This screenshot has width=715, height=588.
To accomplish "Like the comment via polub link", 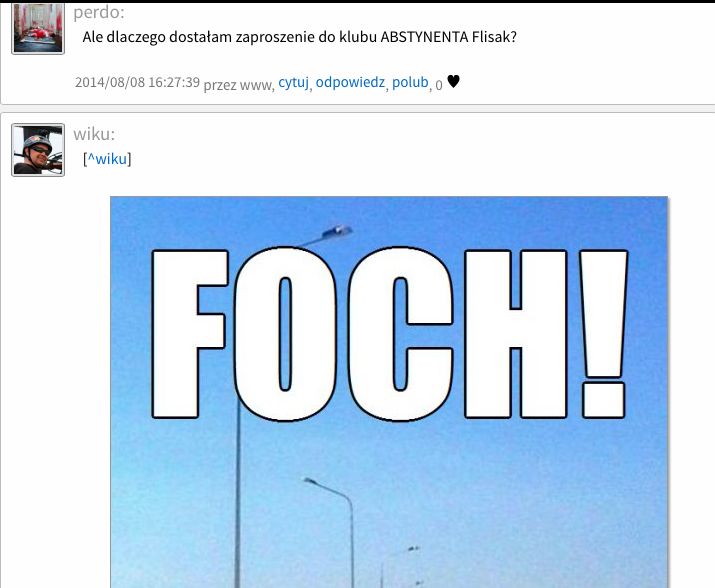I will pyautogui.click(x=410, y=82).
